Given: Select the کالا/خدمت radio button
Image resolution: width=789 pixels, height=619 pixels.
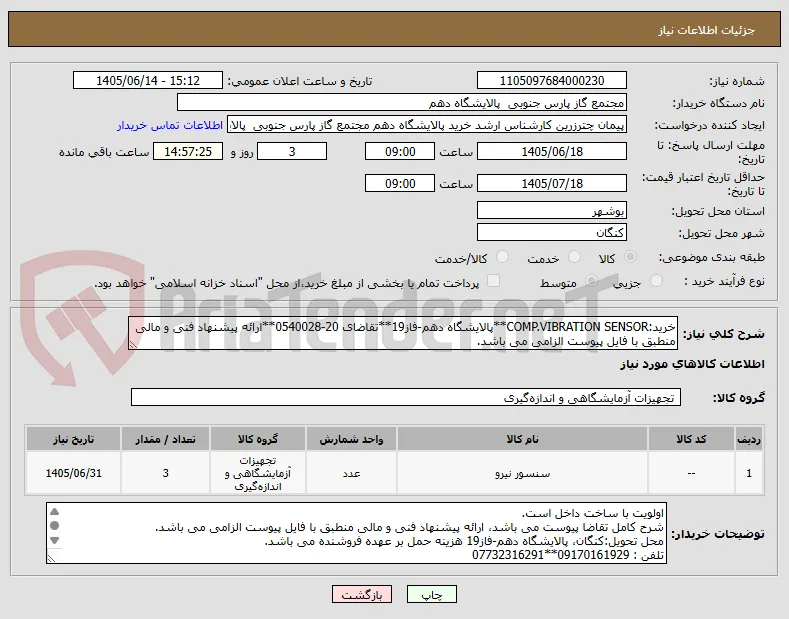Looking at the screenshot, I should (x=502, y=257).
